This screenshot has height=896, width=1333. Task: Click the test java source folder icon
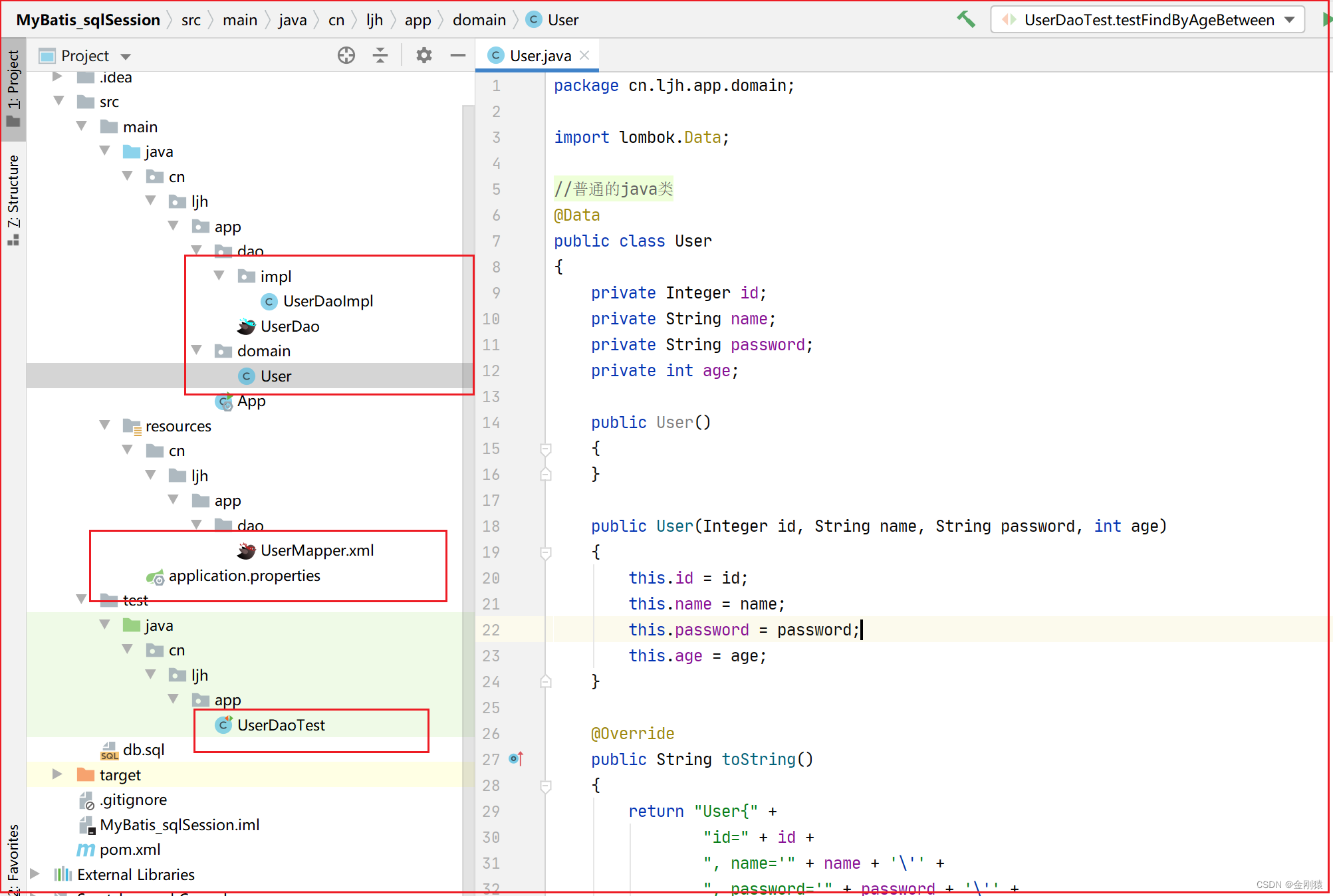click(132, 625)
